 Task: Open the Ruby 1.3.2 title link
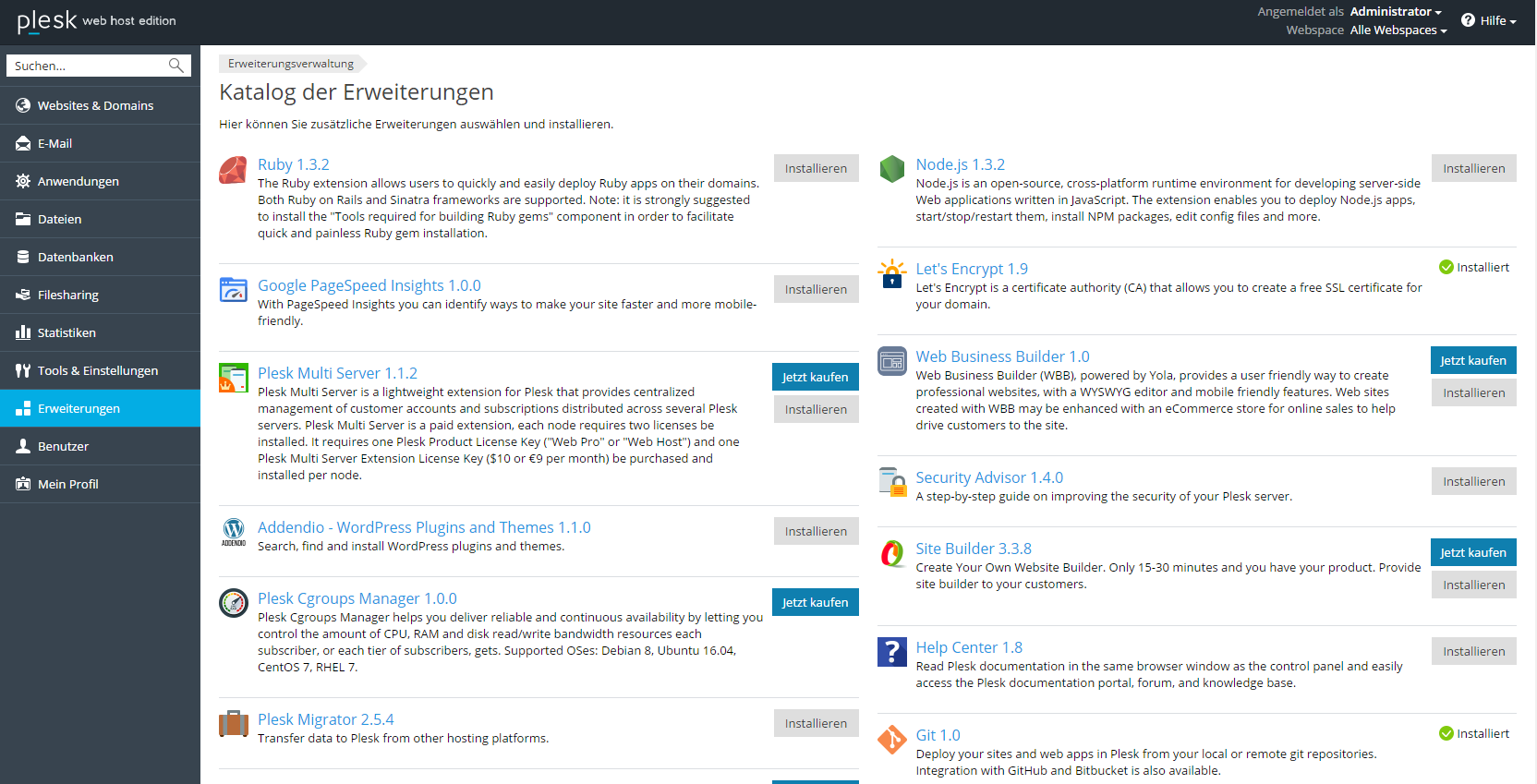point(294,164)
